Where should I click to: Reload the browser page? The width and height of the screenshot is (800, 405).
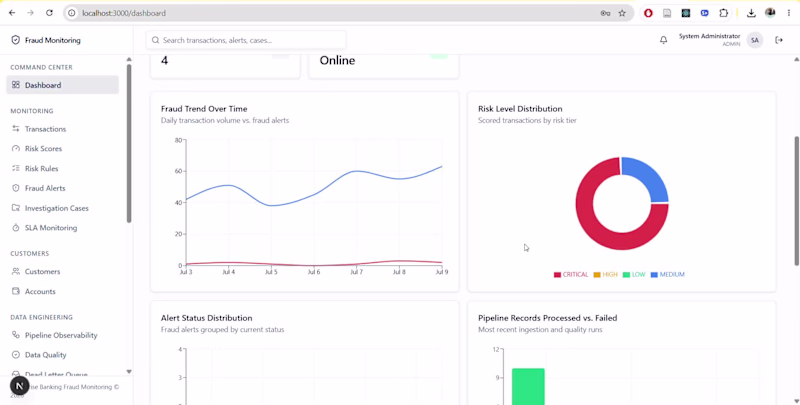[49, 13]
